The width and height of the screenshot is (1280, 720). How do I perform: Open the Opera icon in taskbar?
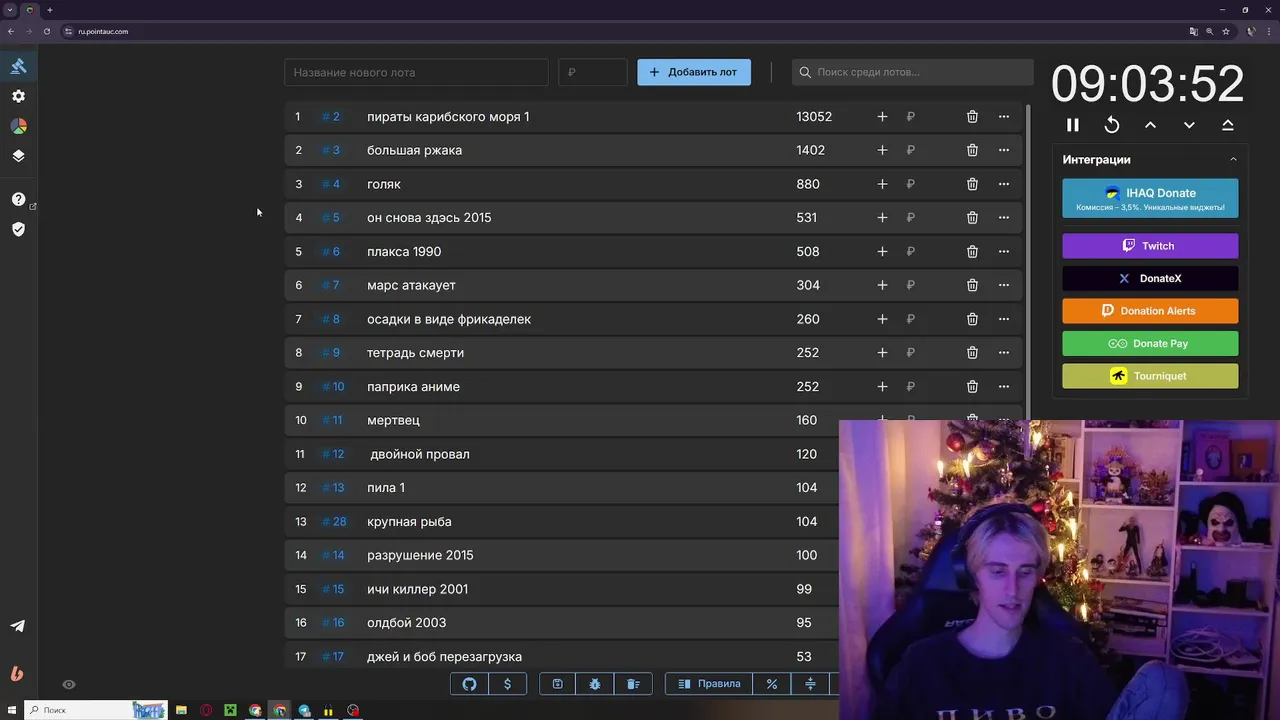pyautogui.click(x=206, y=710)
